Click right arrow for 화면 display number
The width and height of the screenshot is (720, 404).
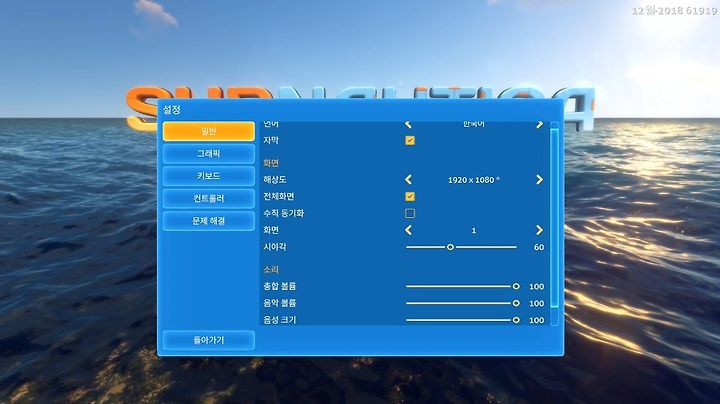pos(540,230)
